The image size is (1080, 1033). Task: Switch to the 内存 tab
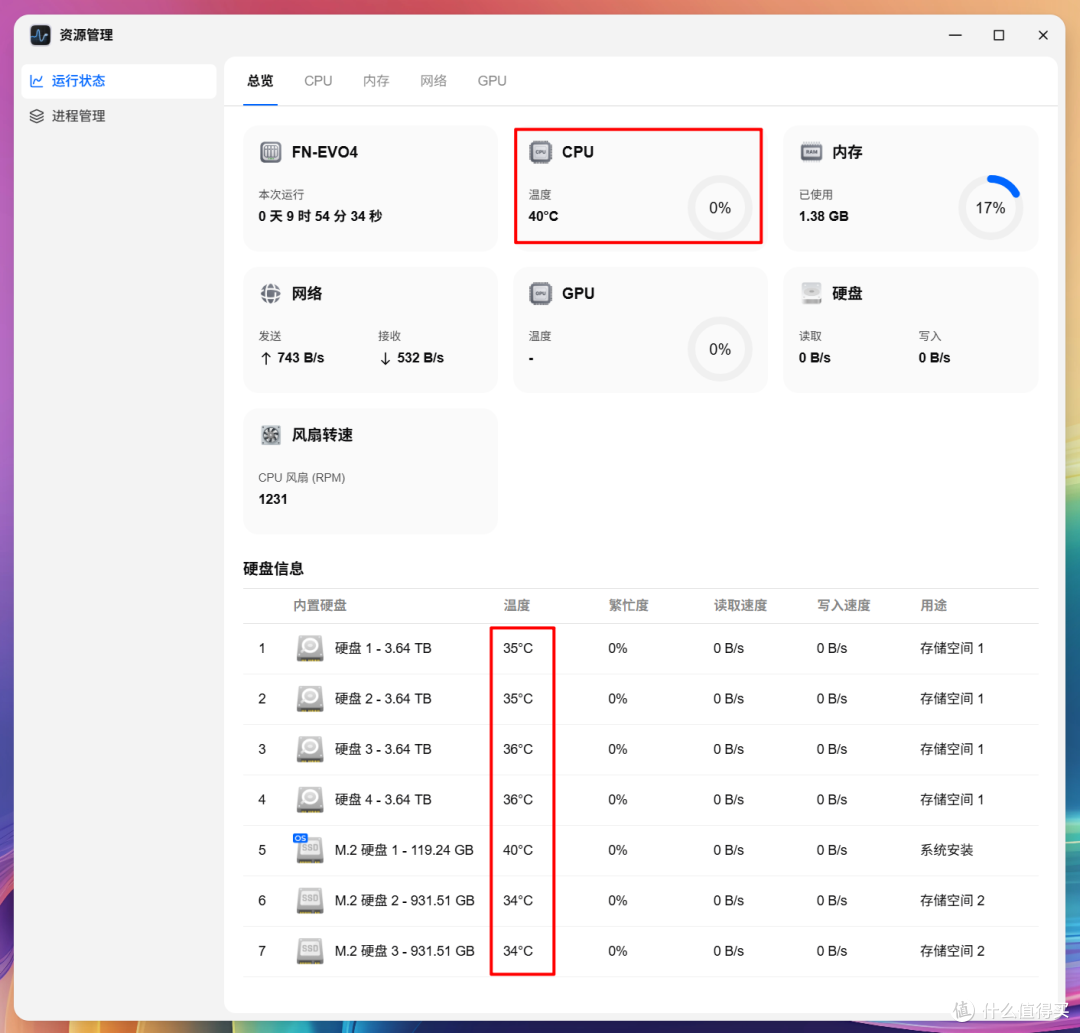(x=376, y=81)
